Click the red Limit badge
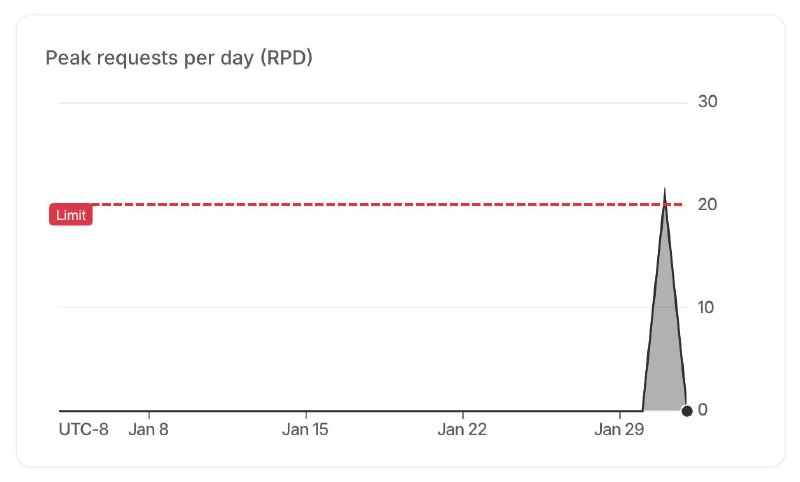This screenshot has height=482, width=800. pyautogui.click(x=71, y=215)
